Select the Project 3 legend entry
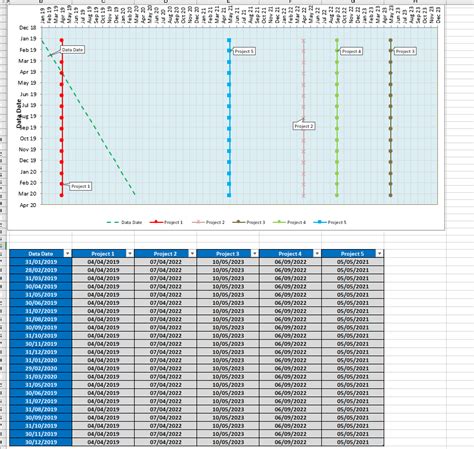474x449 pixels. point(249,222)
